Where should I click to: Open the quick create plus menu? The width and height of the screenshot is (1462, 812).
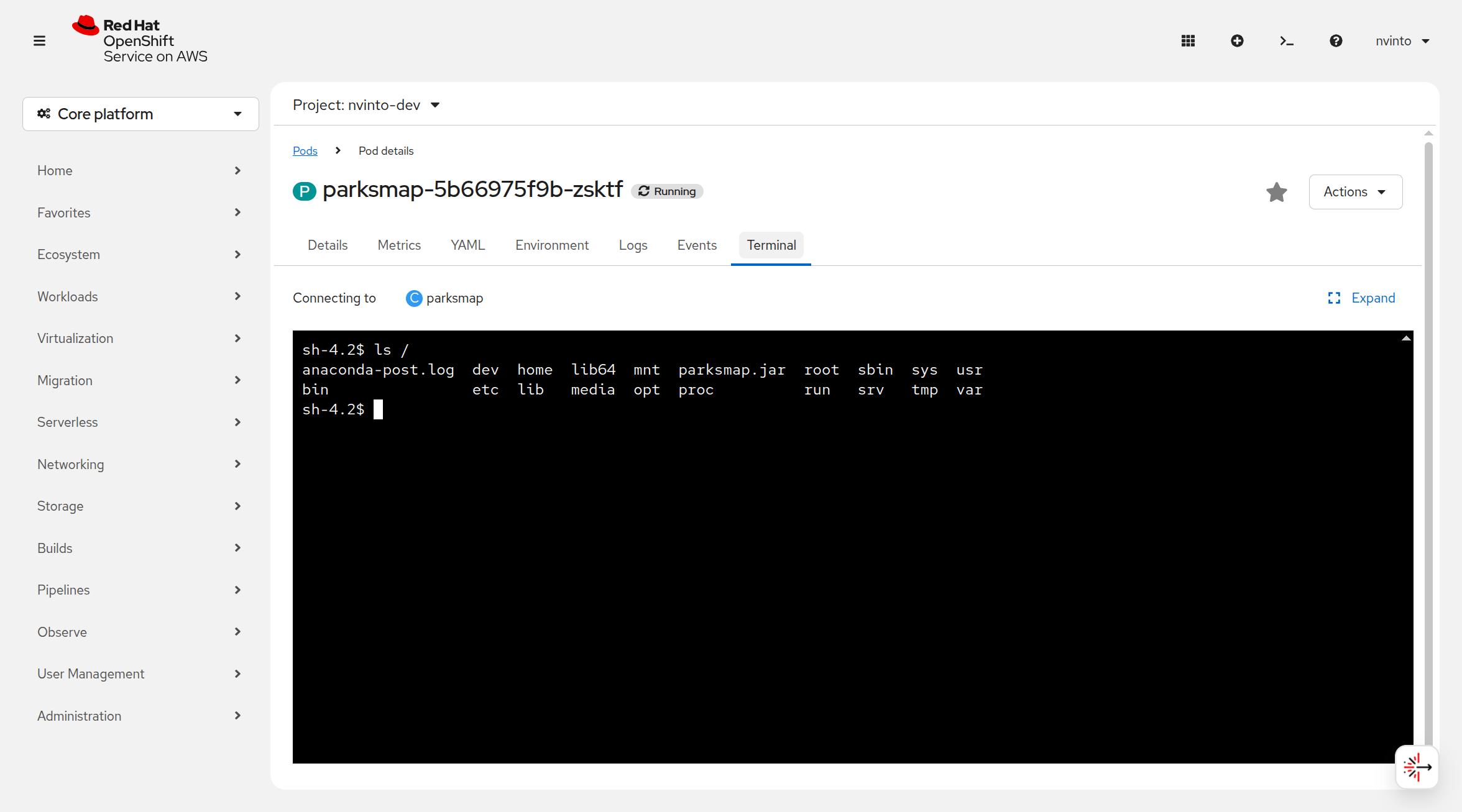[x=1237, y=41]
